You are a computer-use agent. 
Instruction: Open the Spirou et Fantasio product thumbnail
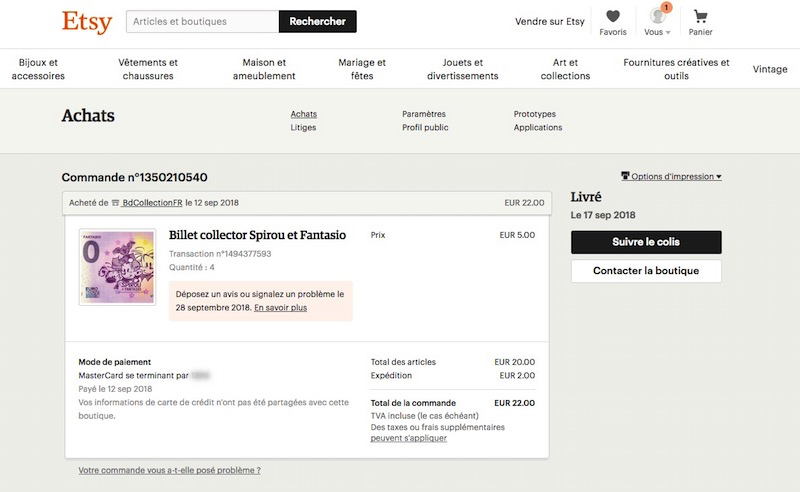pos(117,266)
